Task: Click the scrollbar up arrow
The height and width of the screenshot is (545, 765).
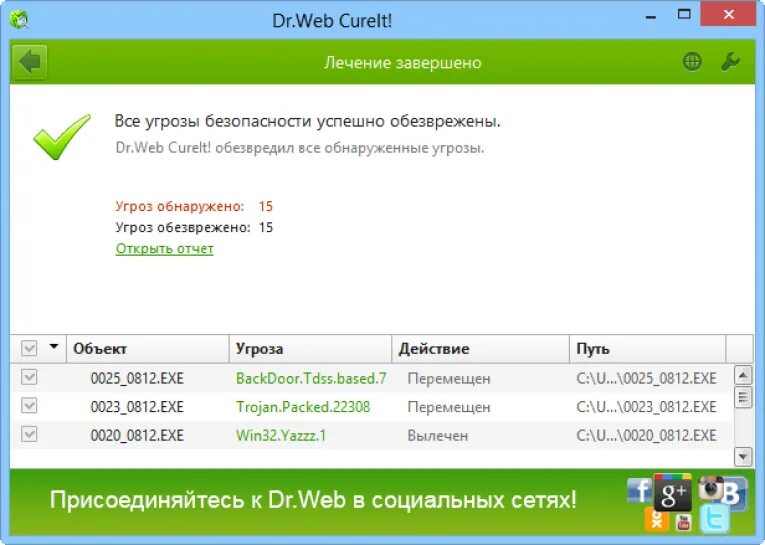Action: (743, 375)
